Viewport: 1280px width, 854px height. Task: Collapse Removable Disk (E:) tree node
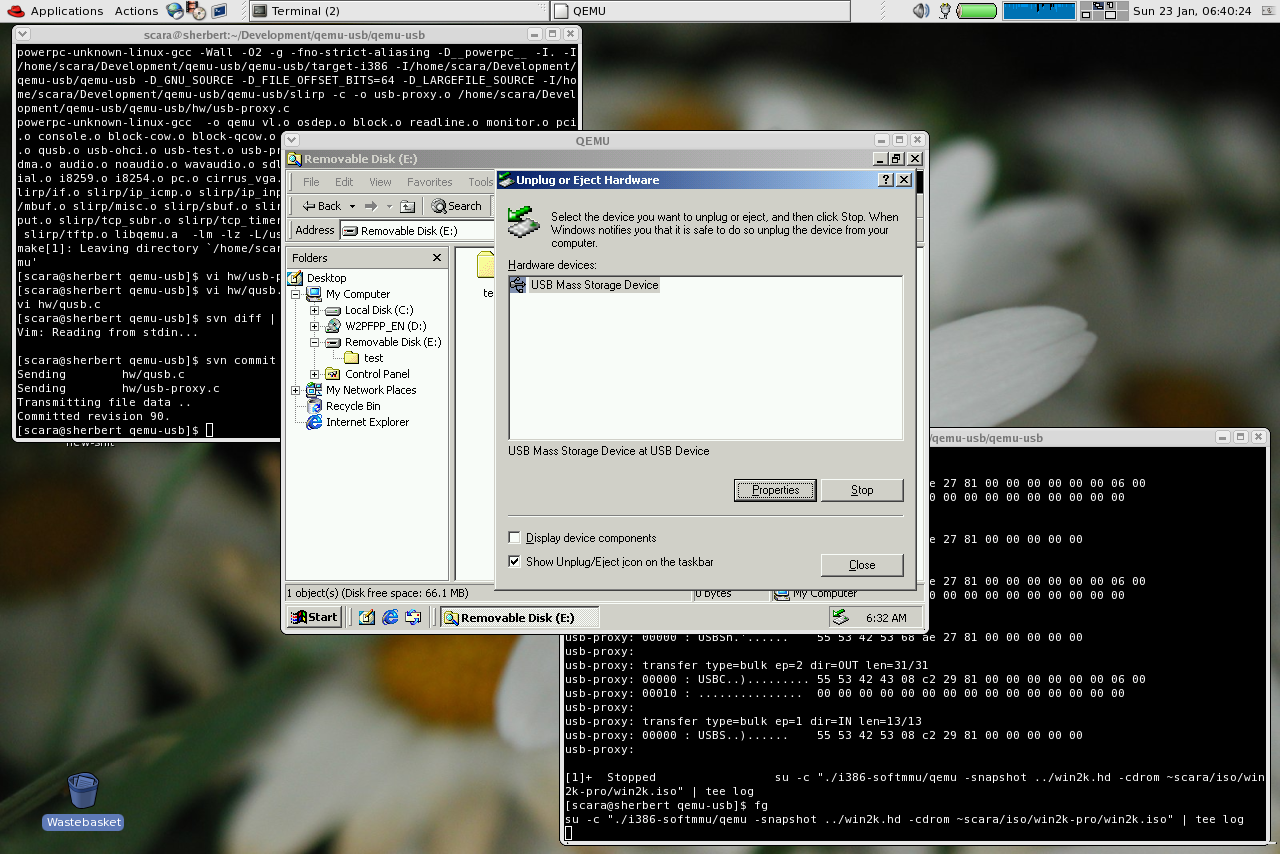tap(315, 342)
